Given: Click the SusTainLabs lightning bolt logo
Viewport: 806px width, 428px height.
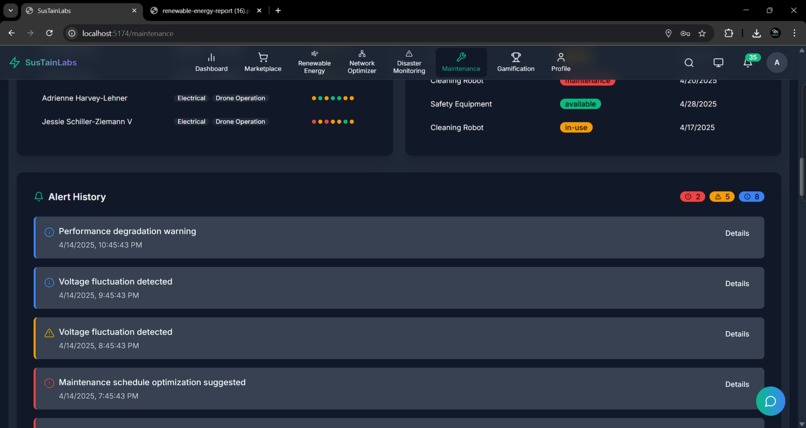Looking at the screenshot, I should pyautogui.click(x=14, y=63).
